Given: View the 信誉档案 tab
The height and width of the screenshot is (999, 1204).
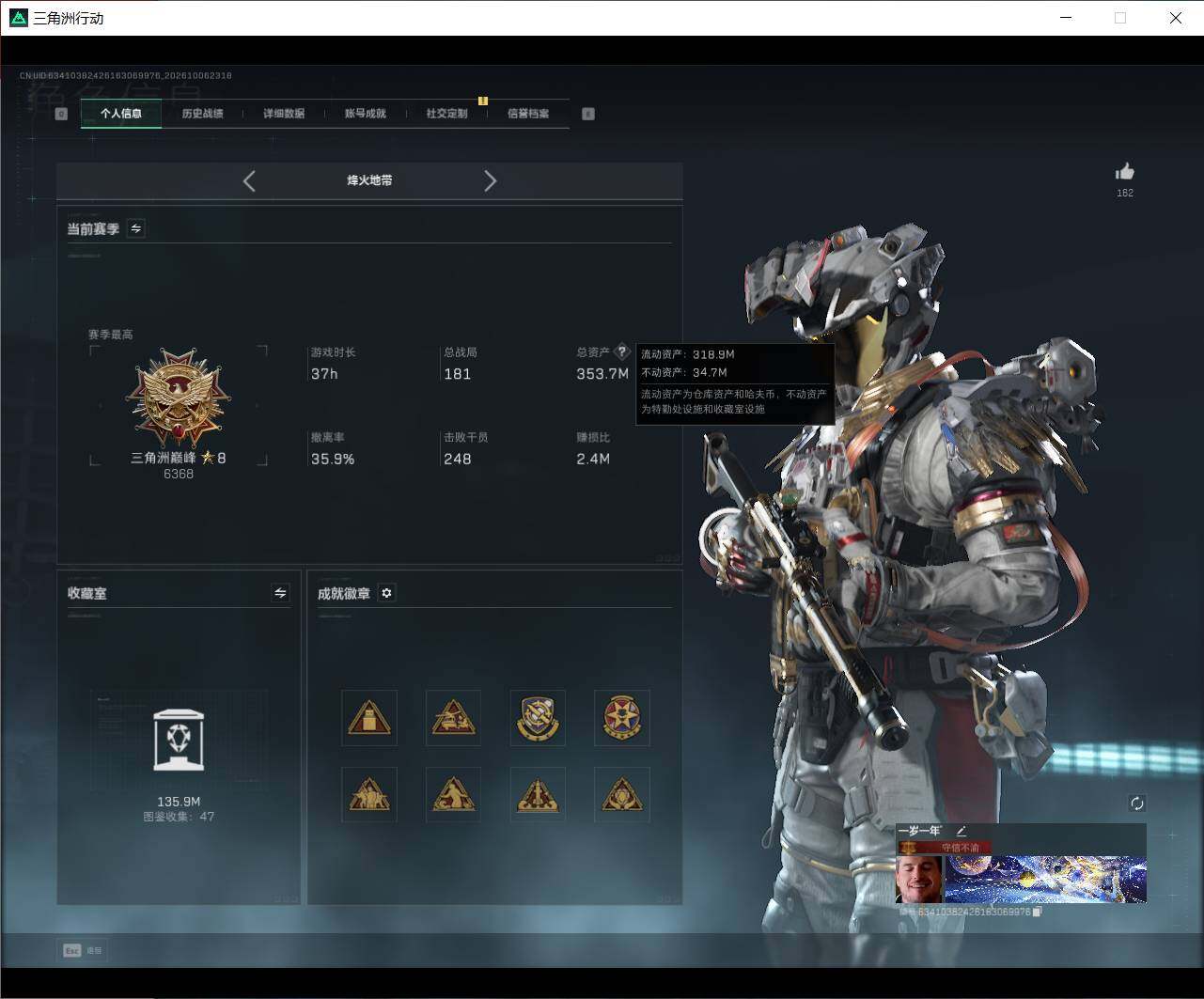Looking at the screenshot, I should click(x=528, y=114).
